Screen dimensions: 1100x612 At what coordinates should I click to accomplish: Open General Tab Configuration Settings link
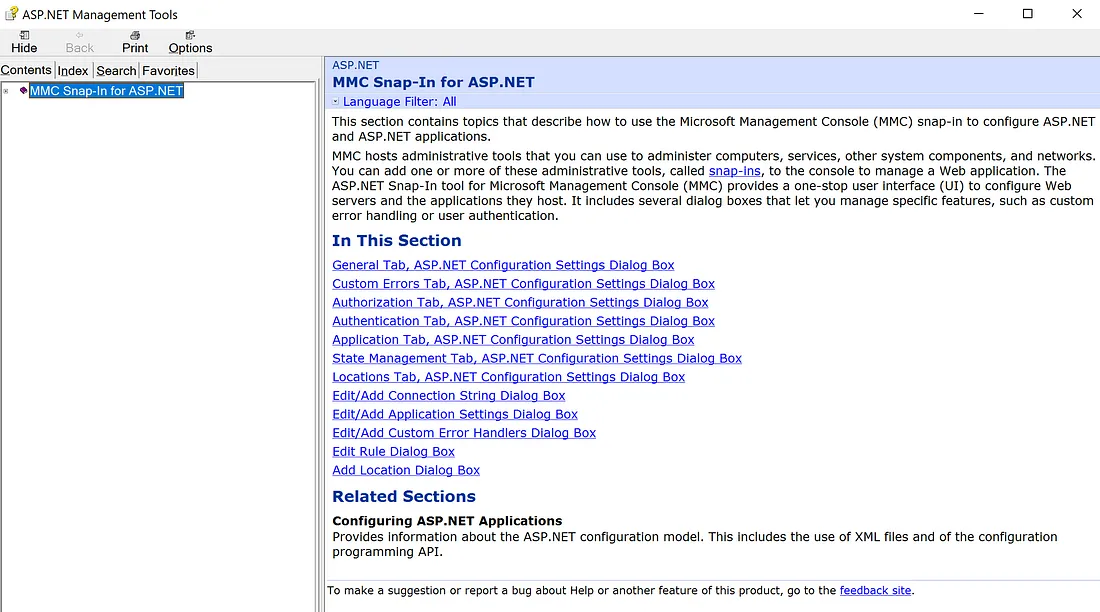pyautogui.click(x=503, y=265)
